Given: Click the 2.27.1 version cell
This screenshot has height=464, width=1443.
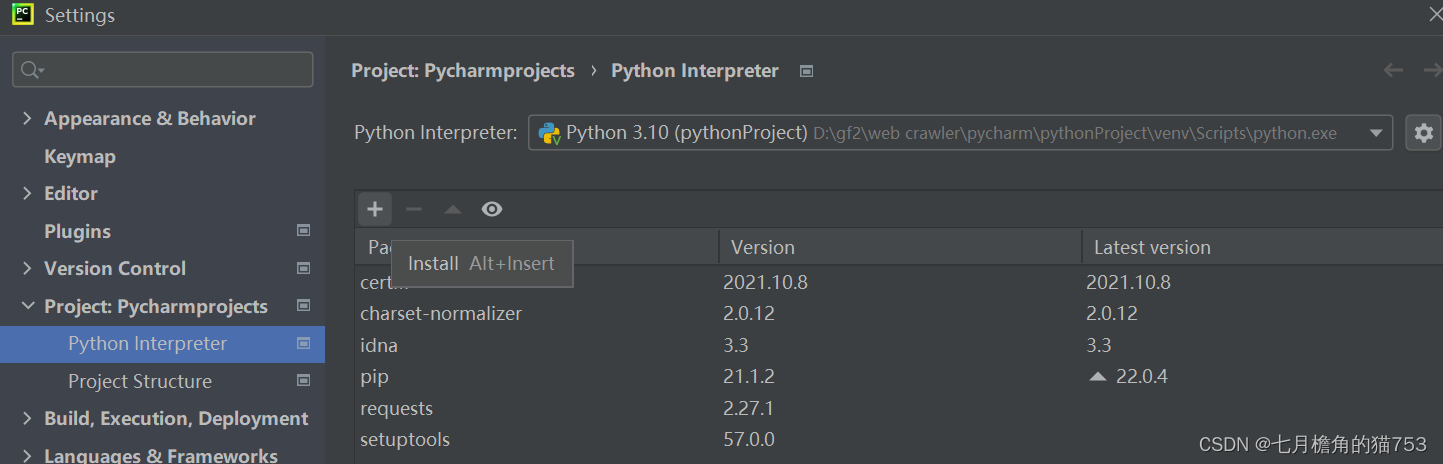Looking at the screenshot, I should [748, 408].
